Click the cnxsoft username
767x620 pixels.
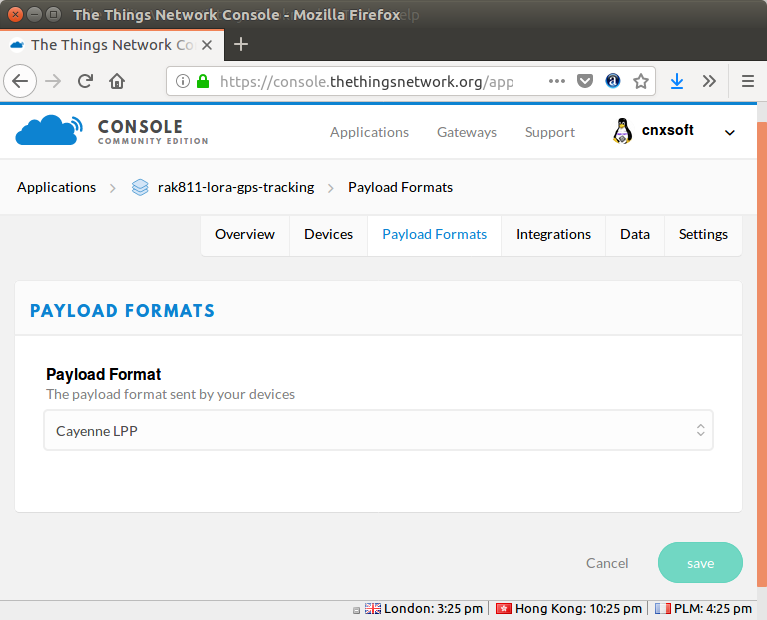click(667, 130)
